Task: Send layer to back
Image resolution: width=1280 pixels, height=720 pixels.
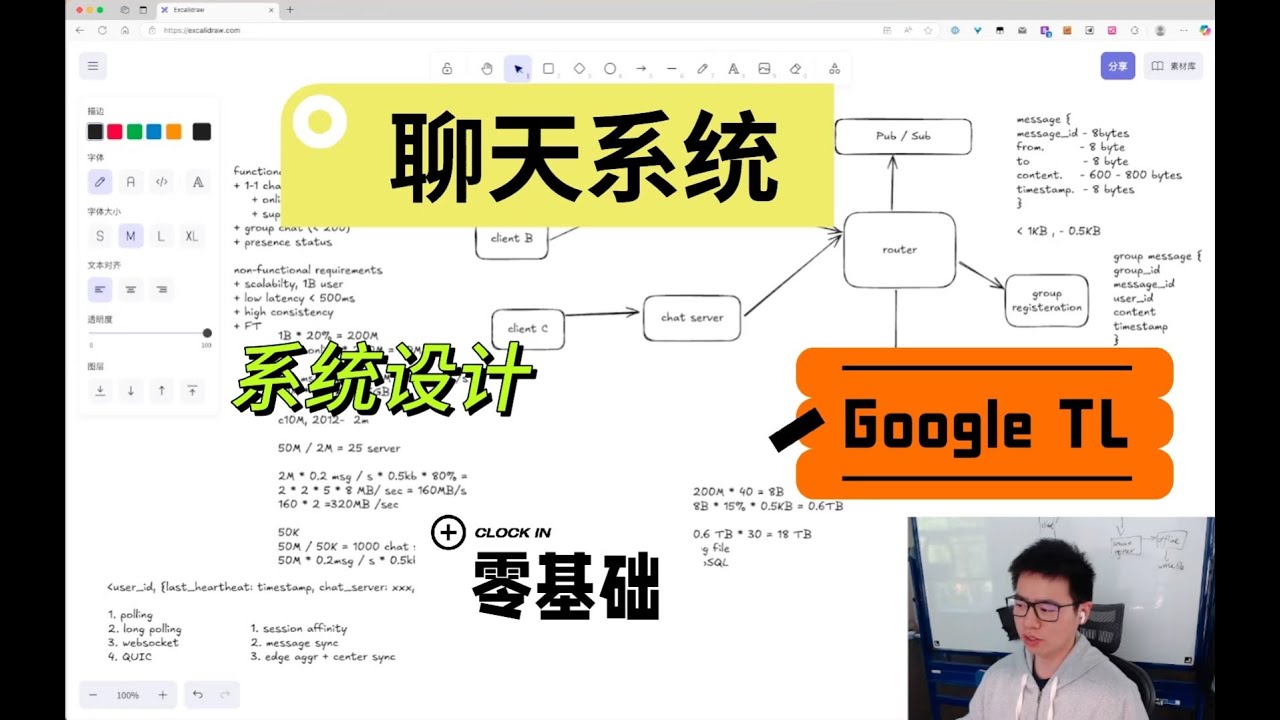Action: [x=100, y=391]
